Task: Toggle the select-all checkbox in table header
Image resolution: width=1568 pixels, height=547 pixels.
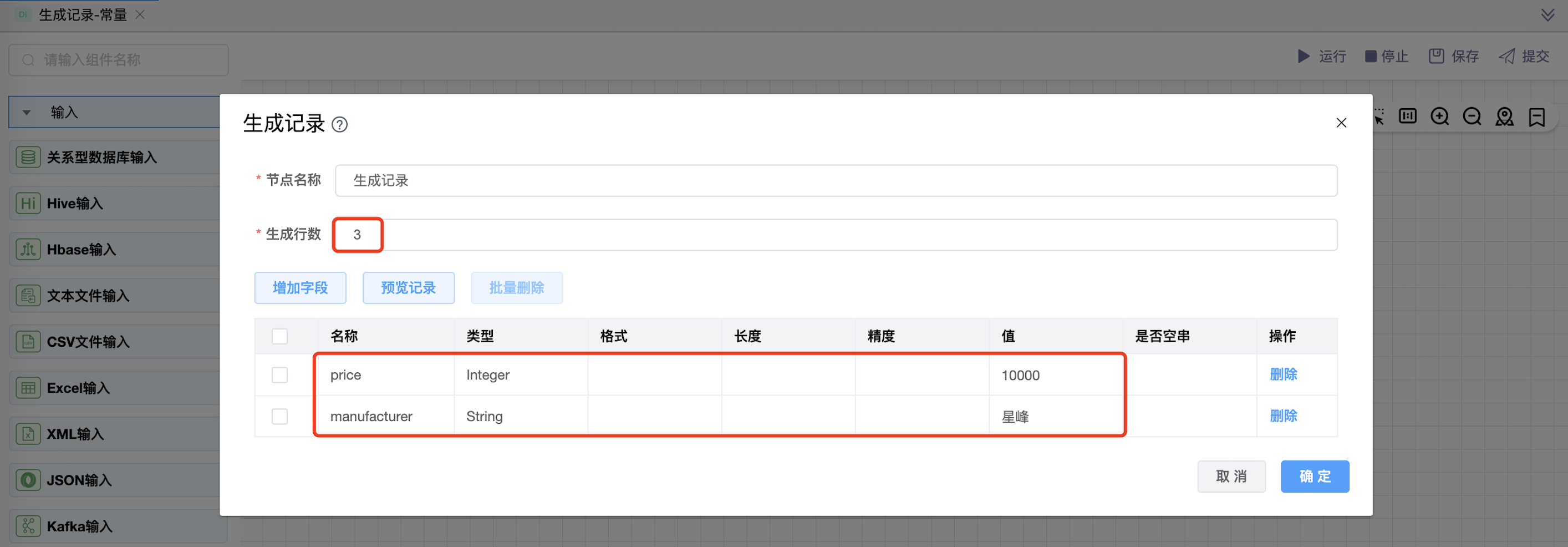Action: [x=279, y=336]
